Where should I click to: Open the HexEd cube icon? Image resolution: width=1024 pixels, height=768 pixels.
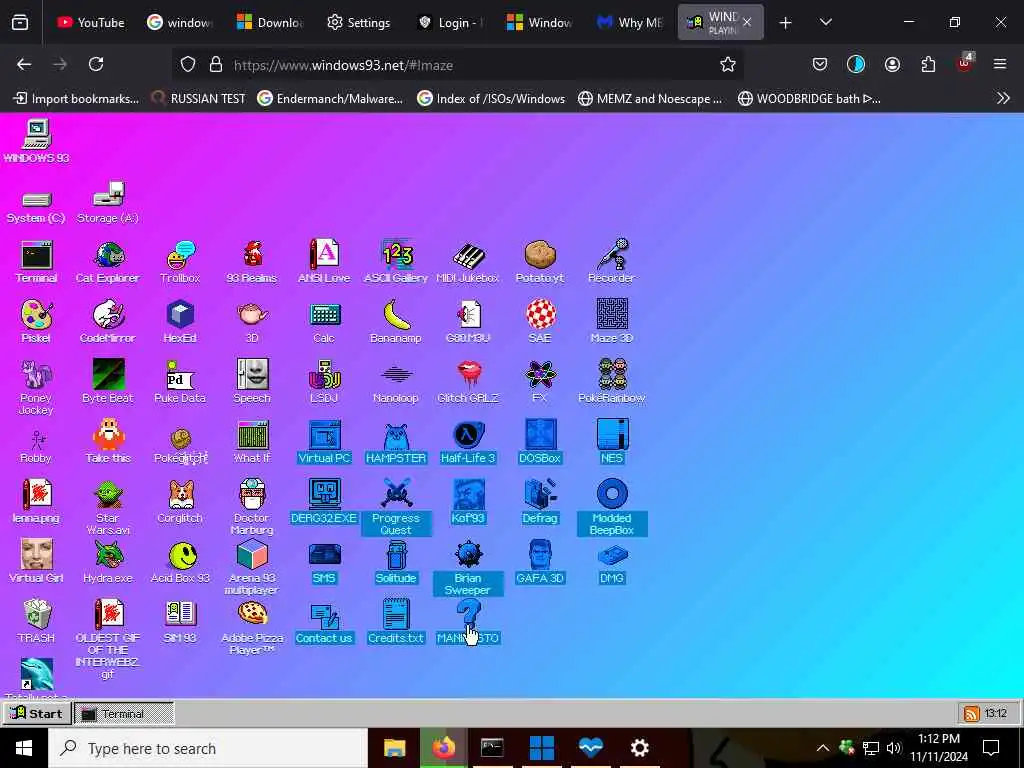[180, 322]
